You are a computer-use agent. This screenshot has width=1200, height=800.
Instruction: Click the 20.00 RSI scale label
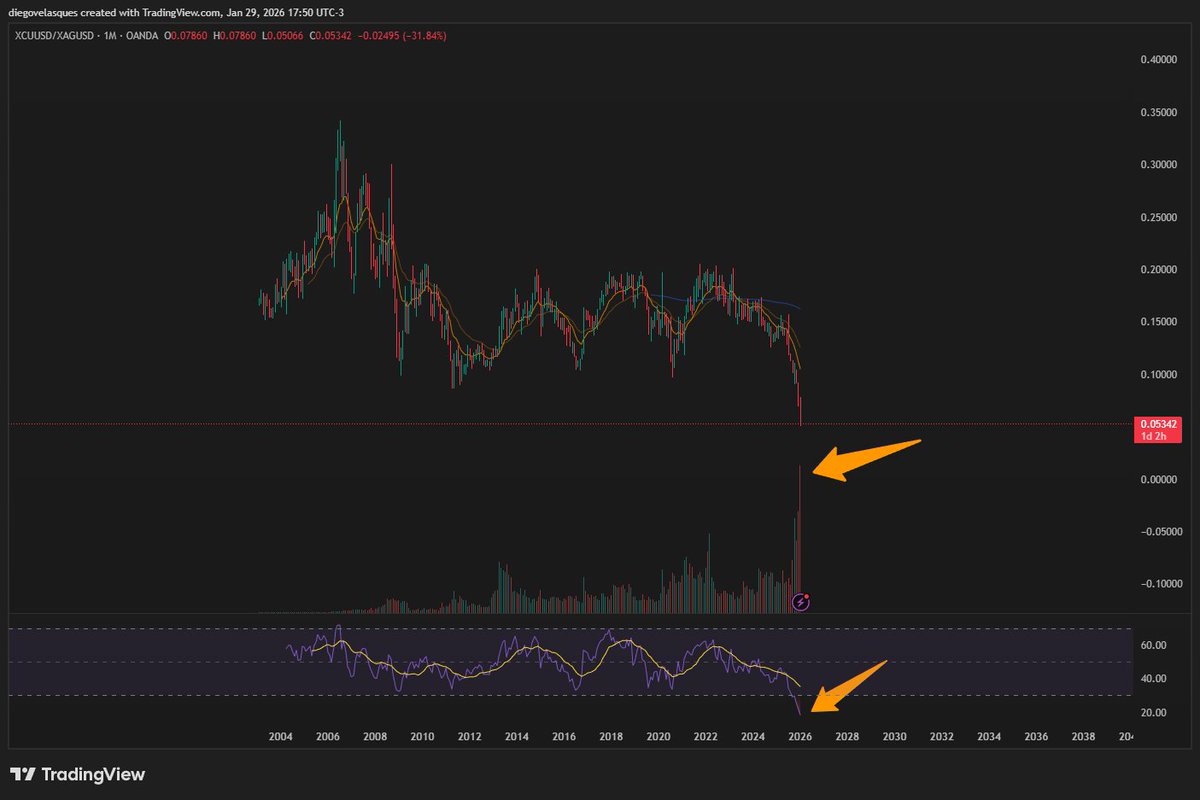pyautogui.click(x=1154, y=712)
